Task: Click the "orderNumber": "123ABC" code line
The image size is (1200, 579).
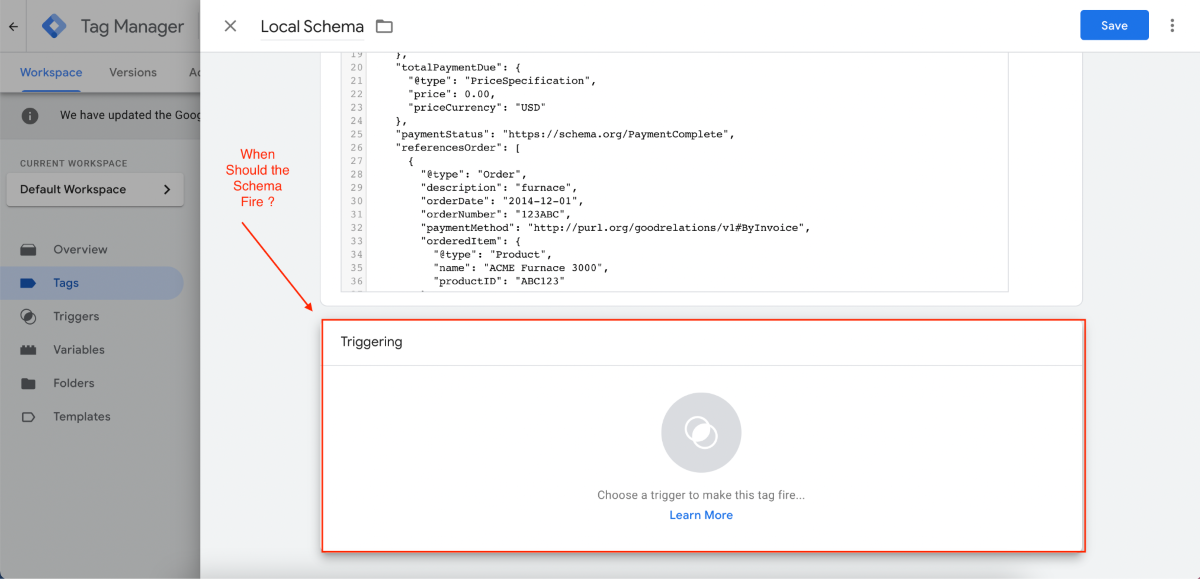Action: coord(497,215)
